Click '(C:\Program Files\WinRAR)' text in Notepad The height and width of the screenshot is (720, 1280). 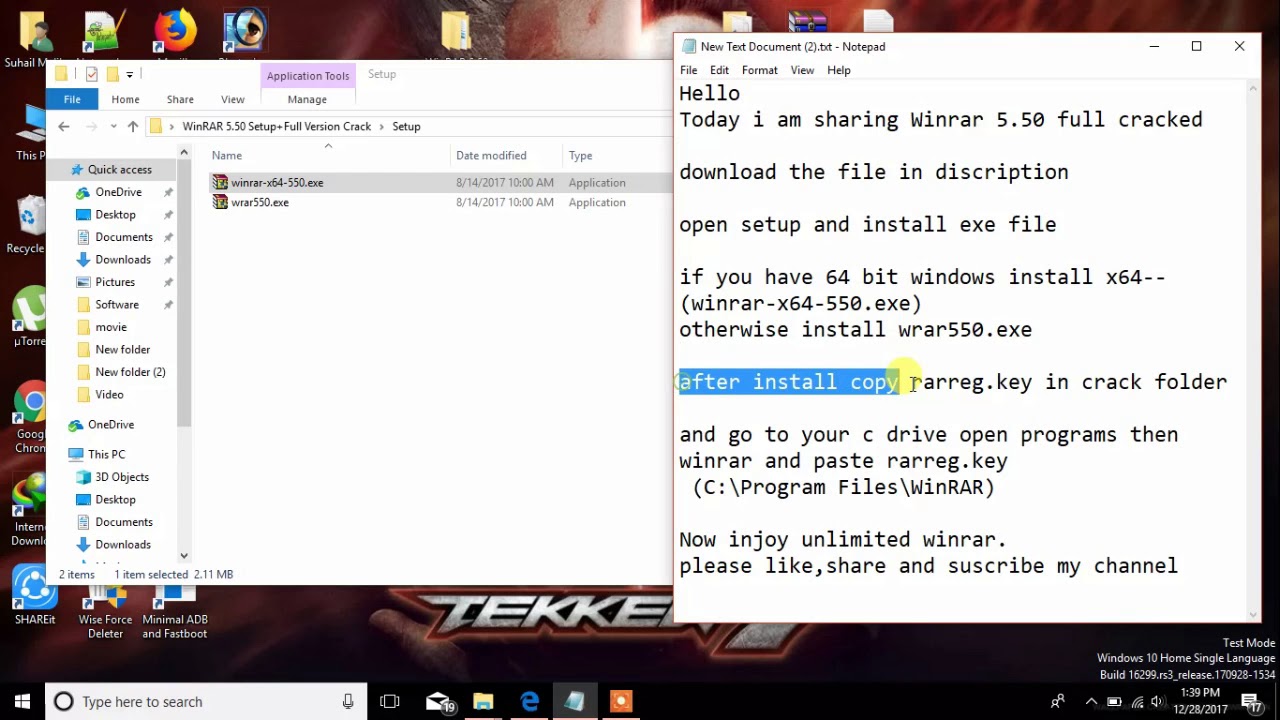[x=843, y=487]
